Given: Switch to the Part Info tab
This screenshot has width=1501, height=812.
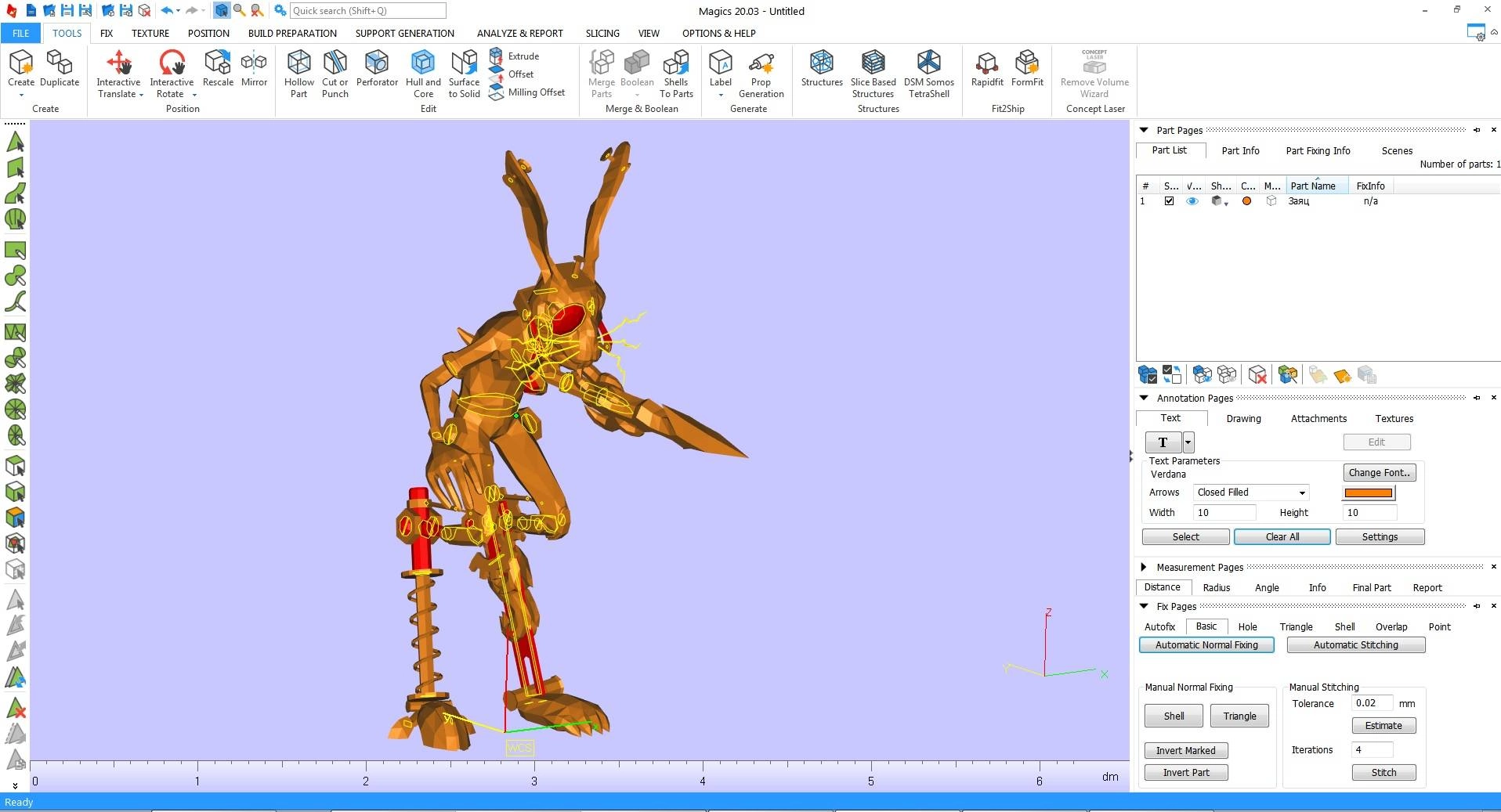Looking at the screenshot, I should 1240,150.
